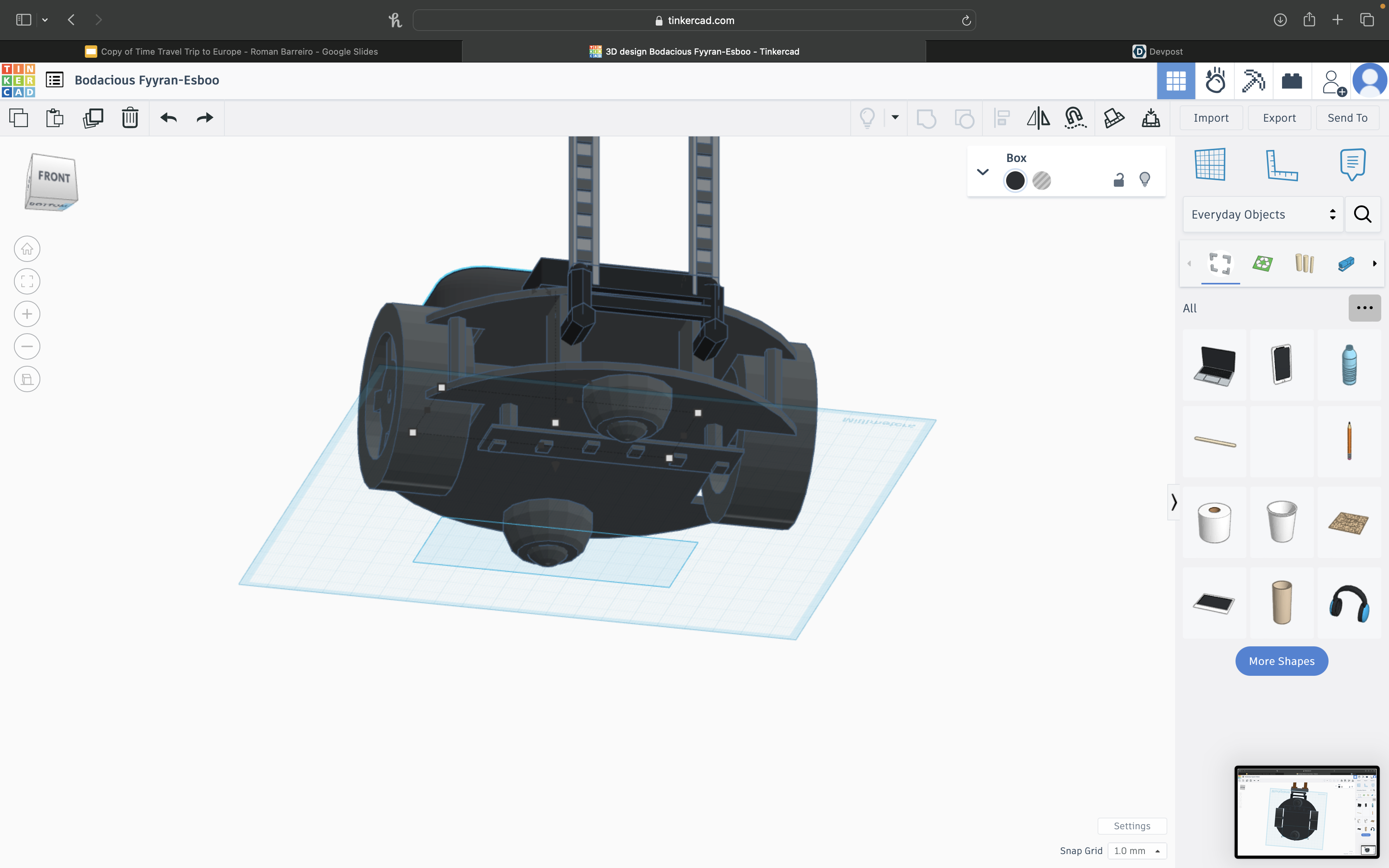Collapse the Box inspector panel chevron

(x=982, y=172)
